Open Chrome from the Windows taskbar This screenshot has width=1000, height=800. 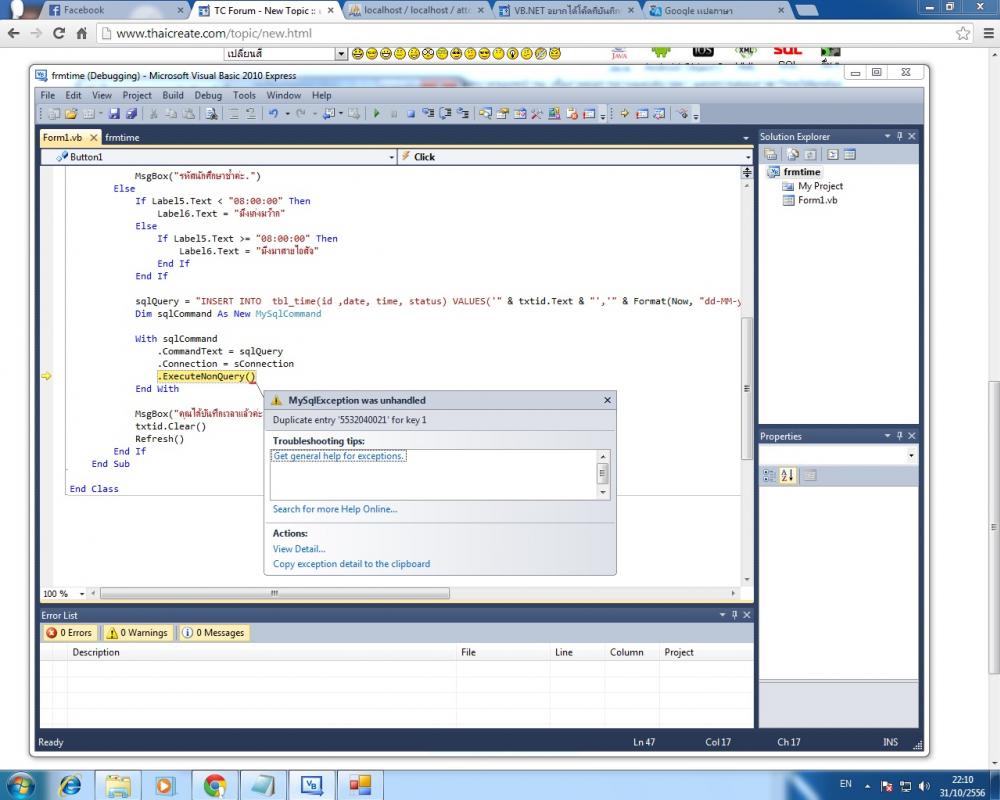pos(214,784)
